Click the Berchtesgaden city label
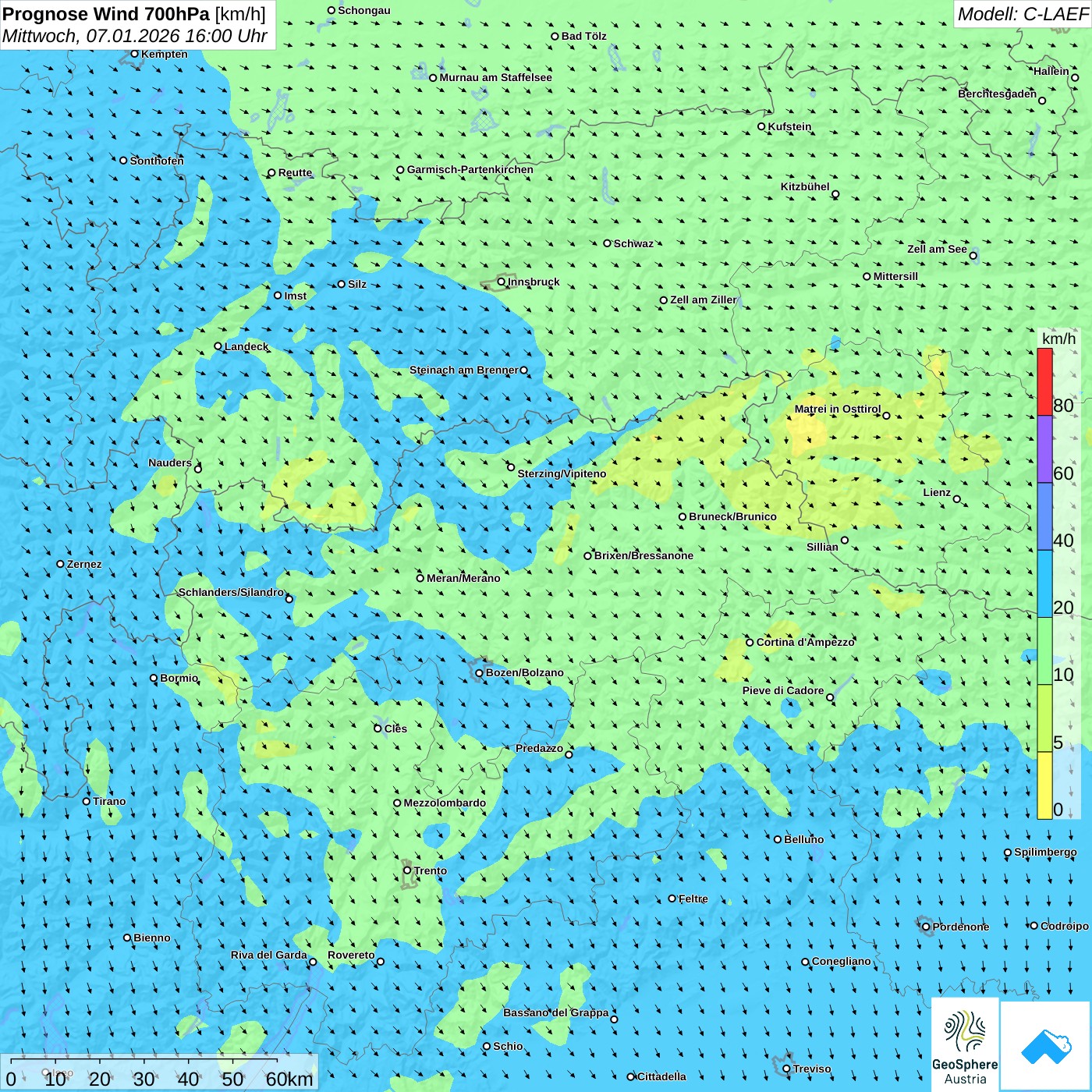1092x1092 pixels. (x=997, y=94)
